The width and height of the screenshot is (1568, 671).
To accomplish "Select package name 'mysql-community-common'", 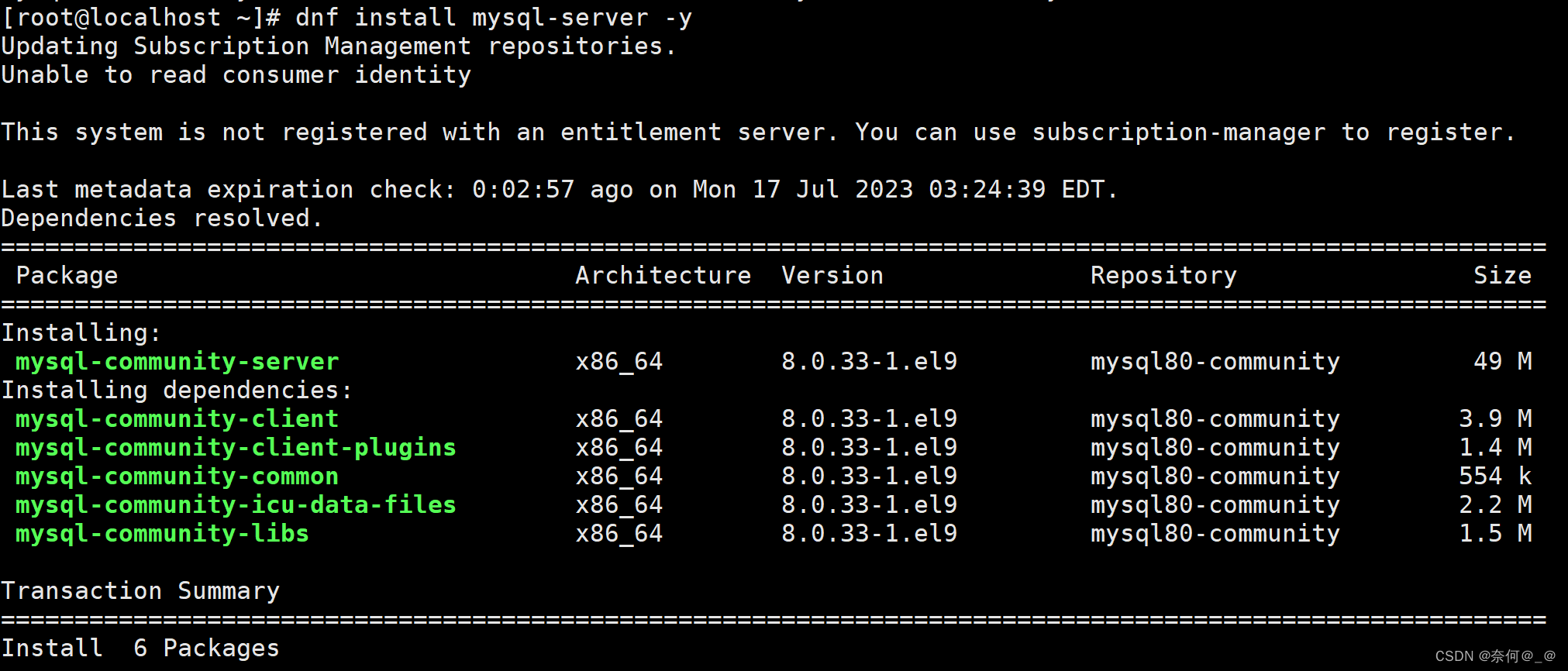I will (177, 477).
